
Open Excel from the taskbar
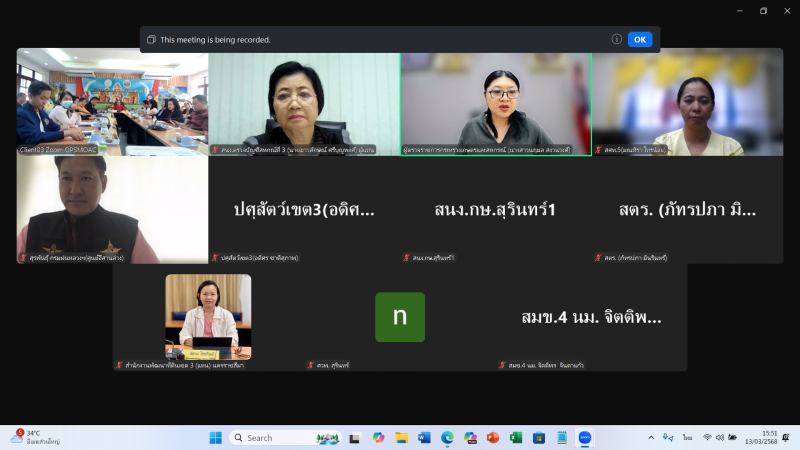coord(516,438)
